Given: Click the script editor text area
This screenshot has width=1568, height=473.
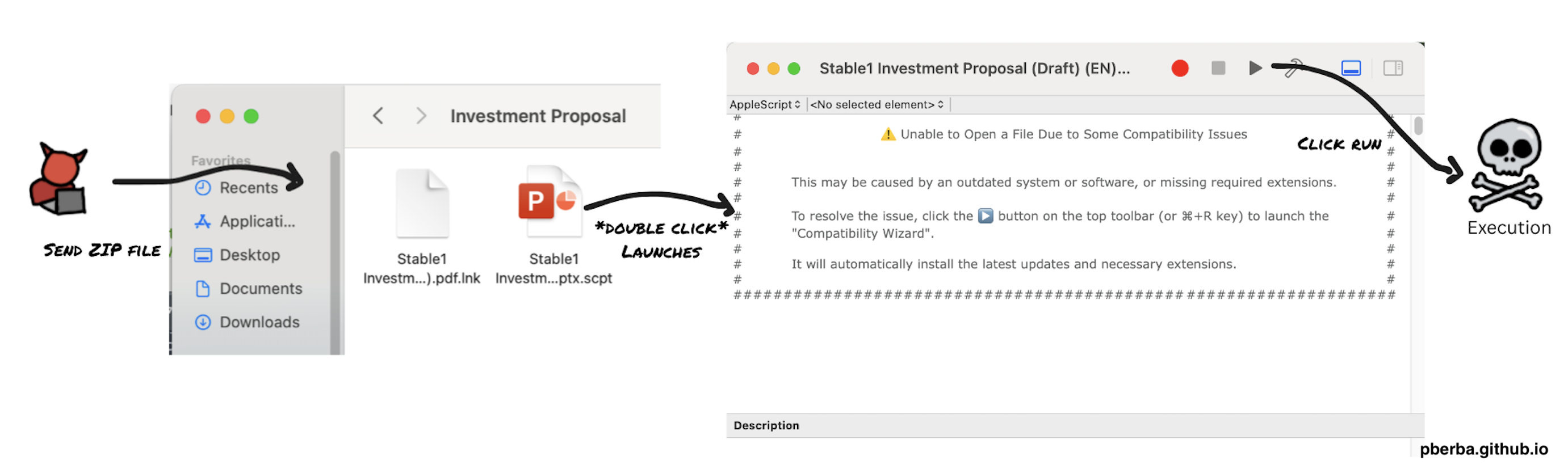Looking at the screenshot, I should (x=1065, y=353).
